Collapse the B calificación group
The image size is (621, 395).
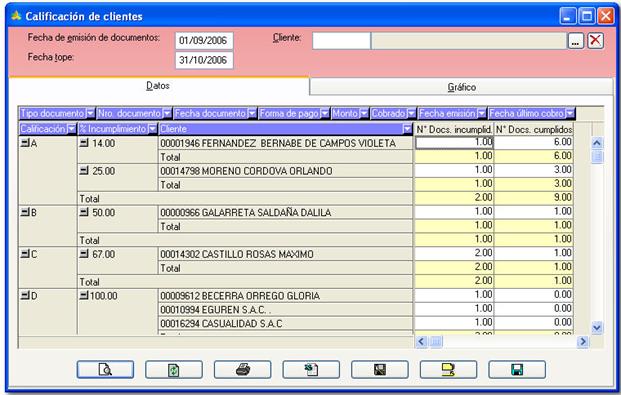[x=25, y=212]
